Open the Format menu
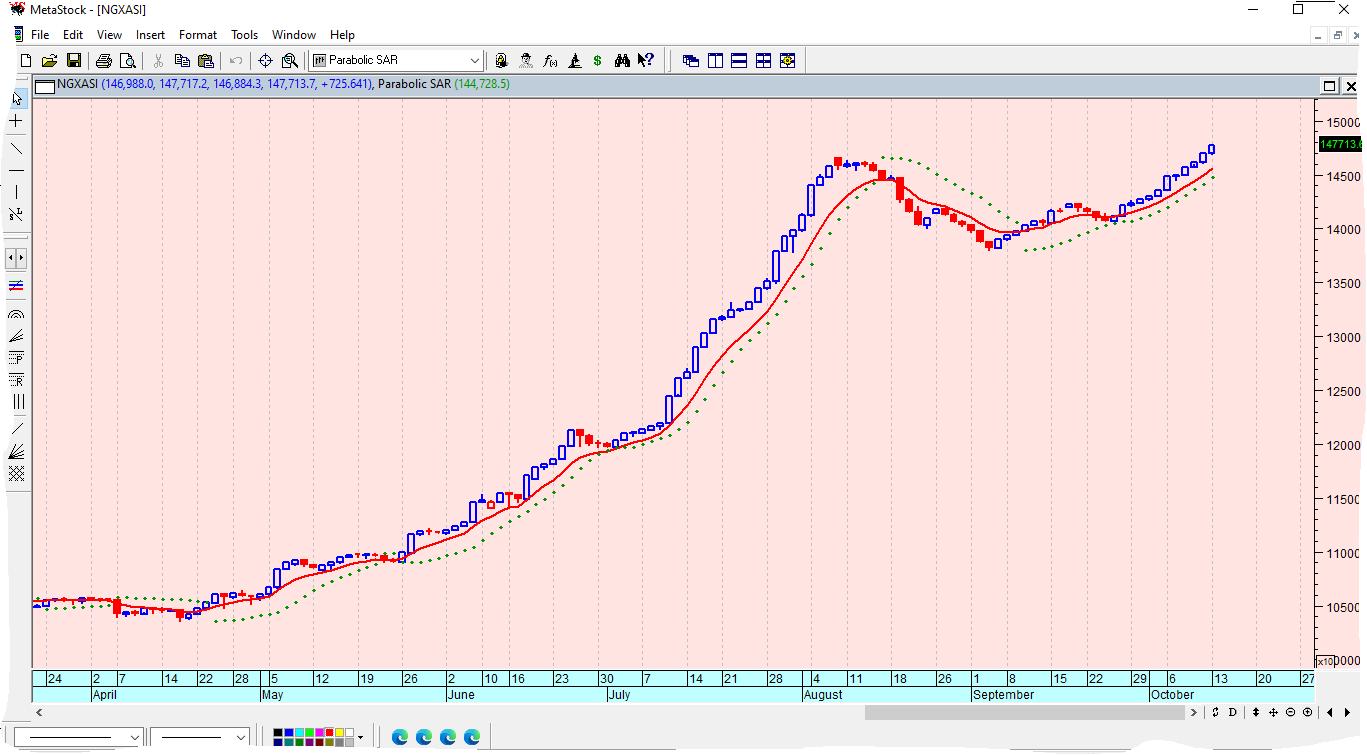The height and width of the screenshot is (755, 1367). [197, 35]
